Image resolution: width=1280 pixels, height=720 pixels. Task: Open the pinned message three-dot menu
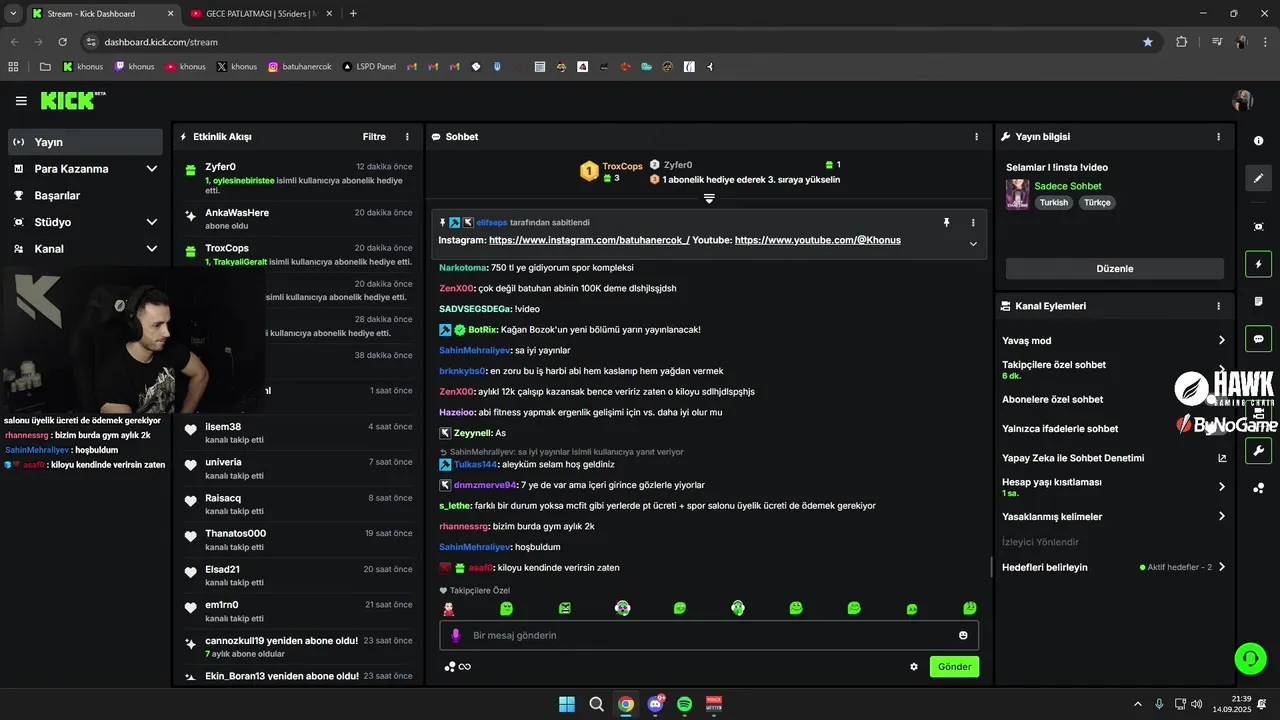coord(973,222)
